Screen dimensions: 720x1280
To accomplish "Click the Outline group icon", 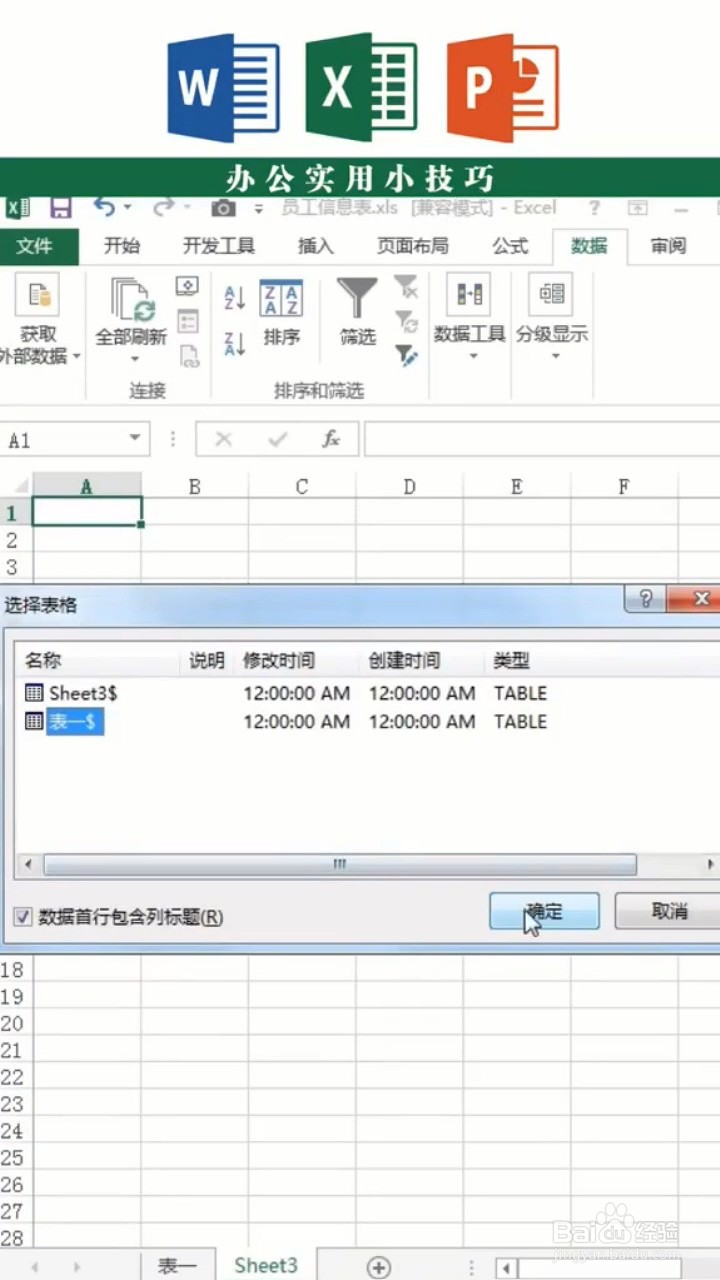I will click(551, 294).
